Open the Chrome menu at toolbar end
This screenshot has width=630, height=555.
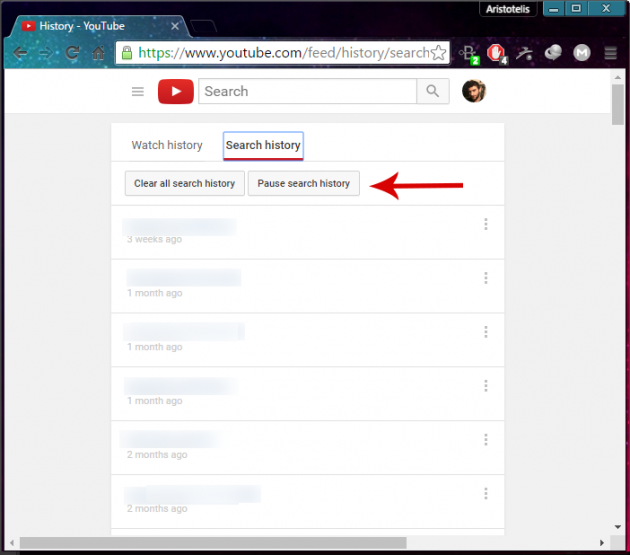610,53
